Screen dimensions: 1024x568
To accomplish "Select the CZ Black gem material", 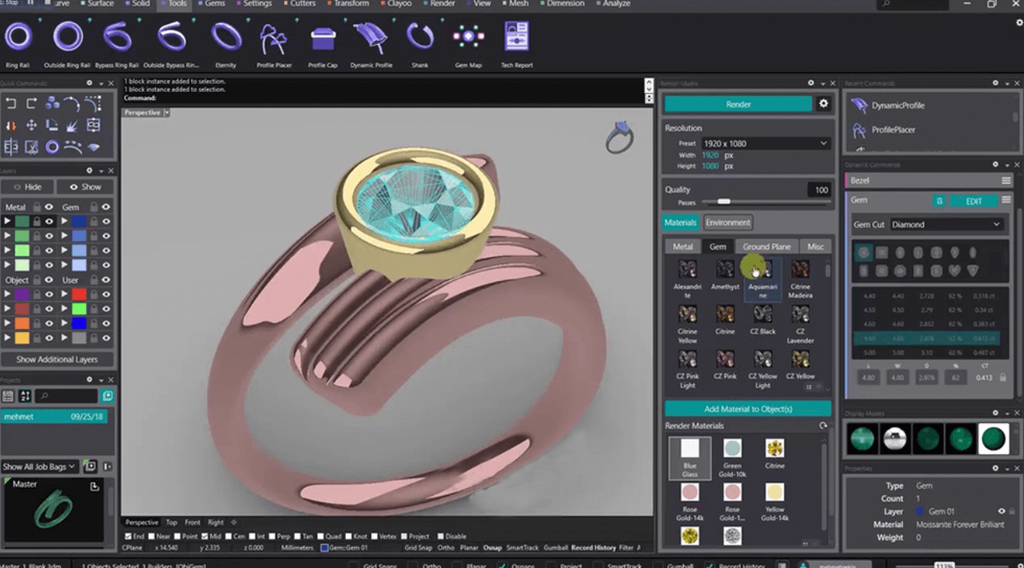I will tap(762, 320).
